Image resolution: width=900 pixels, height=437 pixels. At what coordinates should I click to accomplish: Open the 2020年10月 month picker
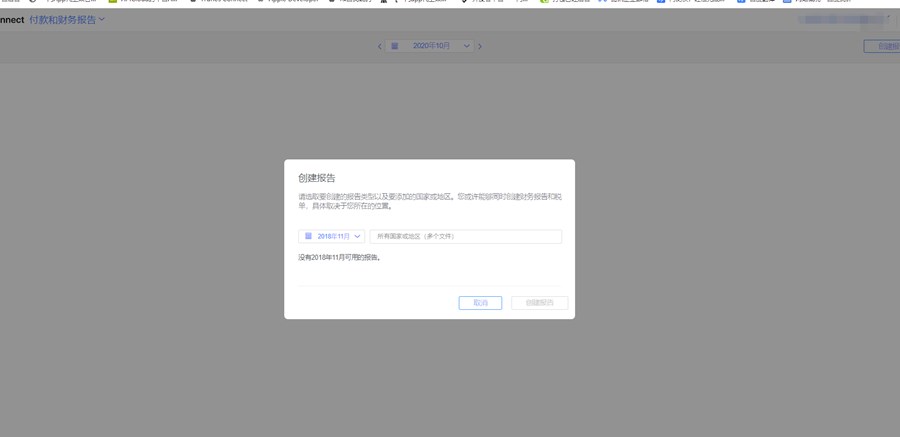click(429, 46)
